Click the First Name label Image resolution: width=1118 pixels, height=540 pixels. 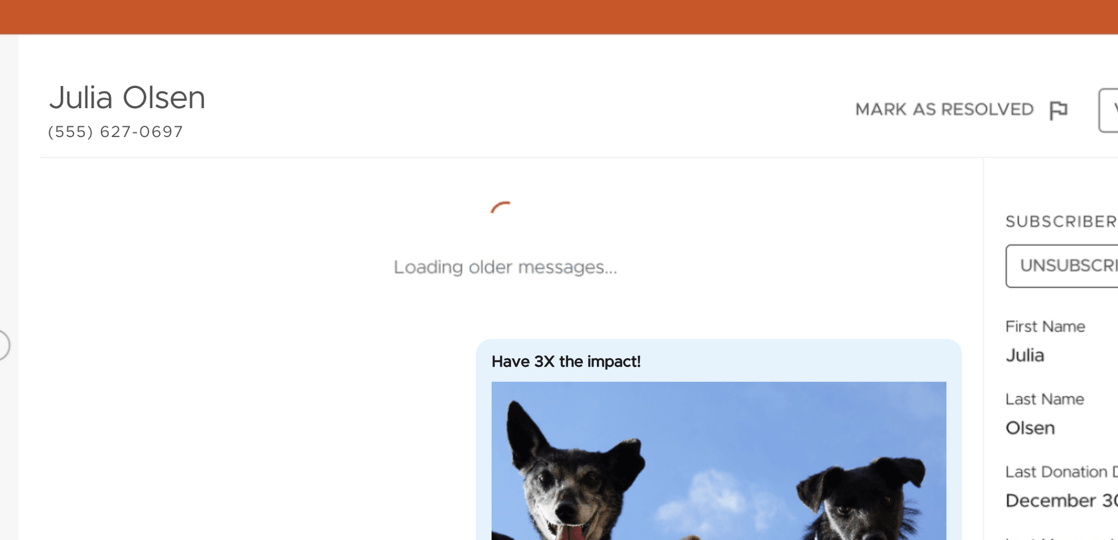(x=1045, y=327)
